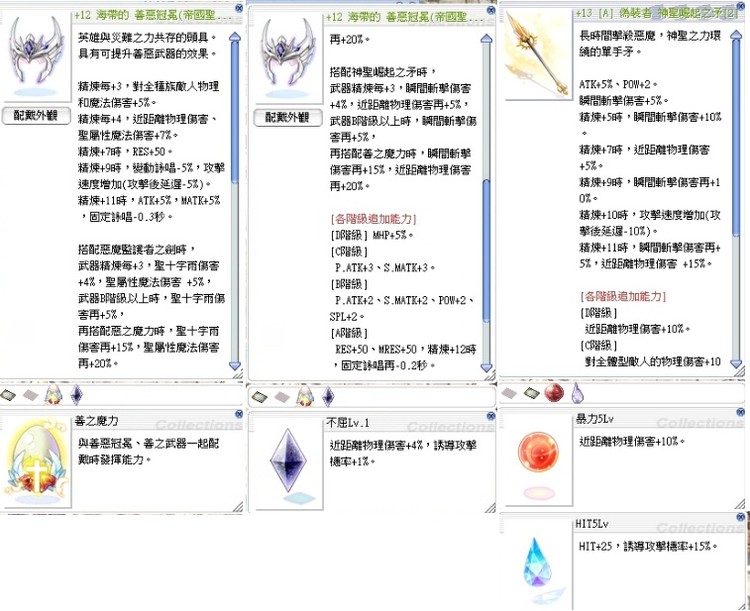Close the 善之魔力 description window
Viewport: 750px width, 611px height.
[x=239, y=414]
